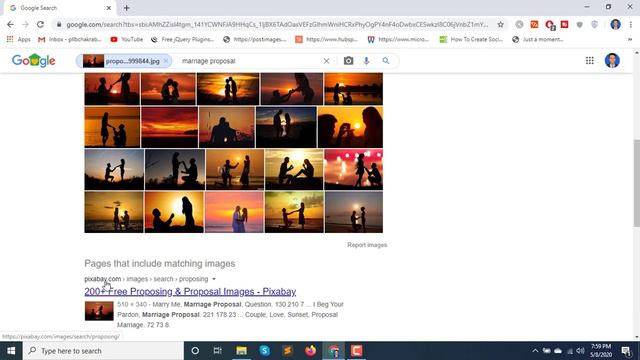Click the browser forward arrow
640x360 pixels.
25,24
